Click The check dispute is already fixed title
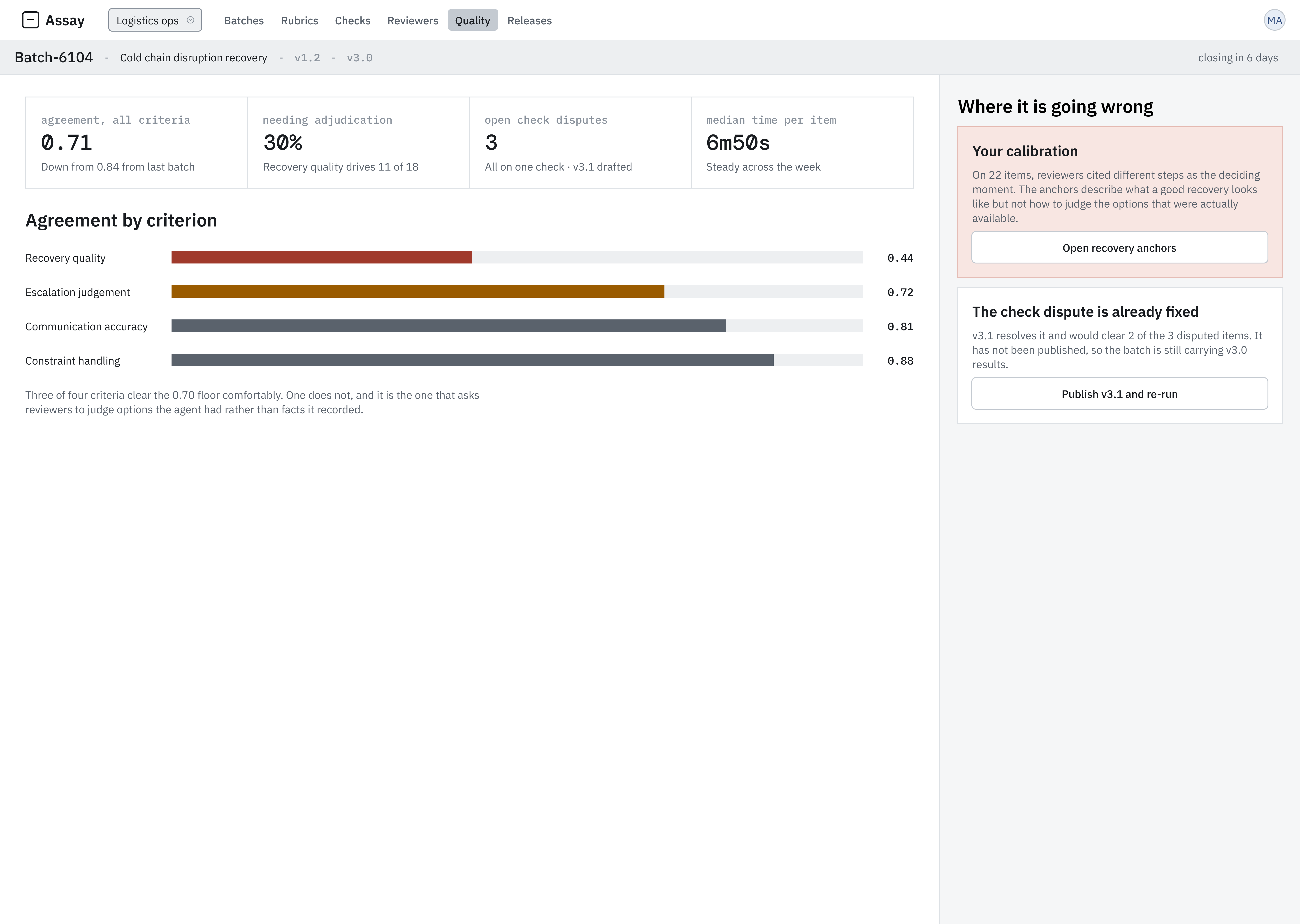The height and width of the screenshot is (924, 1300). coord(1085,311)
